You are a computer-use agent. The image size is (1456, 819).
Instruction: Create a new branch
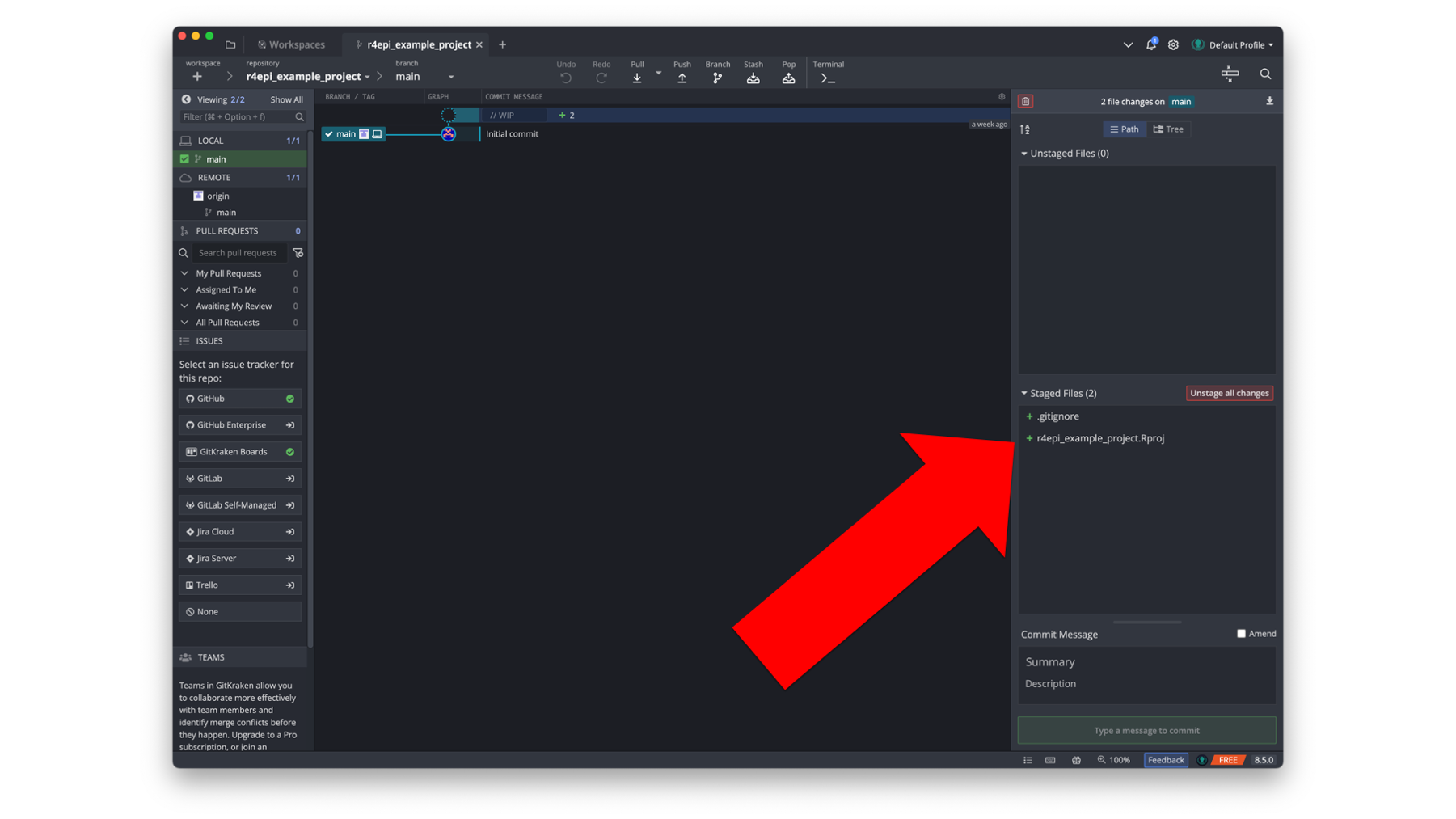pyautogui.click(x=717, y=72)
